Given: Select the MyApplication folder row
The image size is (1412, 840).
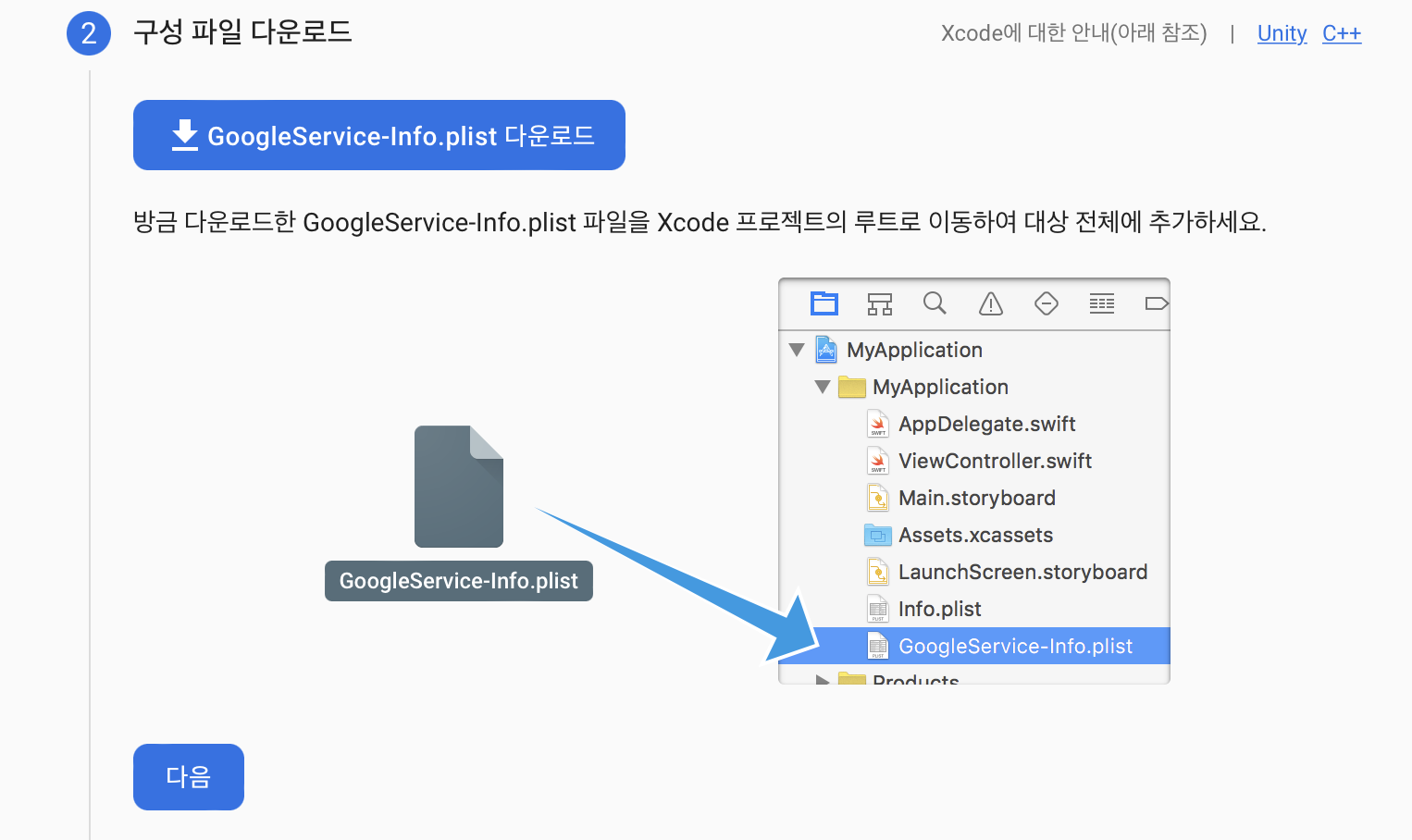Looking at the screenshot, I should click(x=975, y=387).
